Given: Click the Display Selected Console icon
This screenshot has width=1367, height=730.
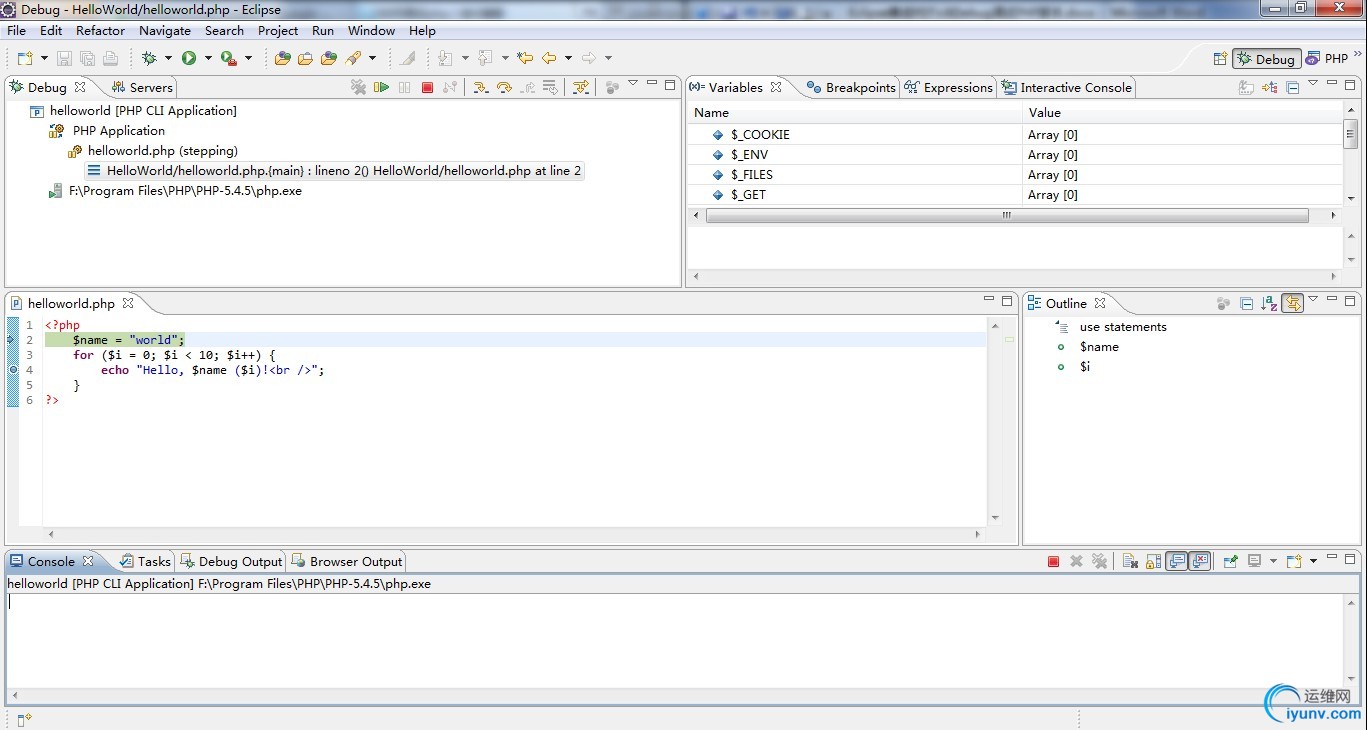Looking at the screenshot, I should click(x=1254, y=561).
